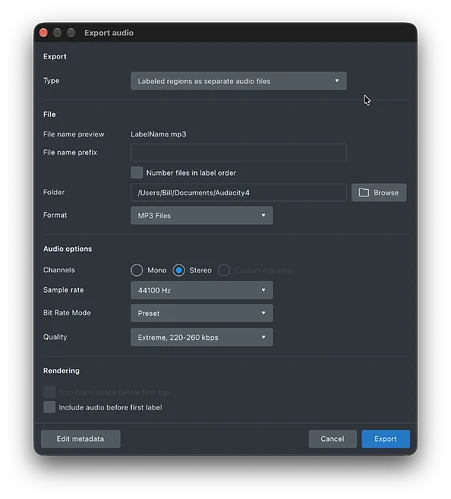Click the LabelName.mp3 file name preview
The height and width of the screenshot is (499, 451).
(x=158, y=134)
